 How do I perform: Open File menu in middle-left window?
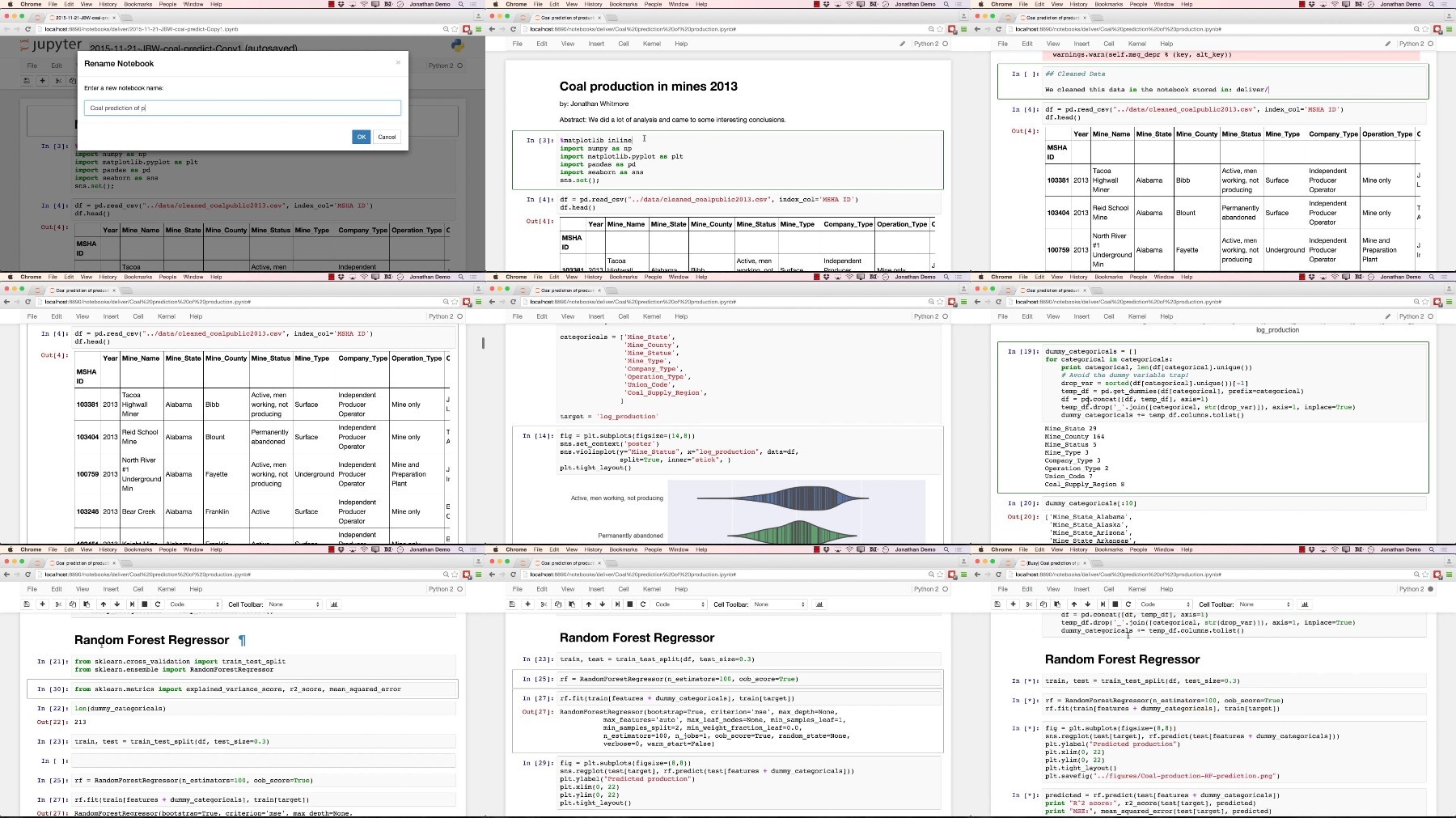32,316
